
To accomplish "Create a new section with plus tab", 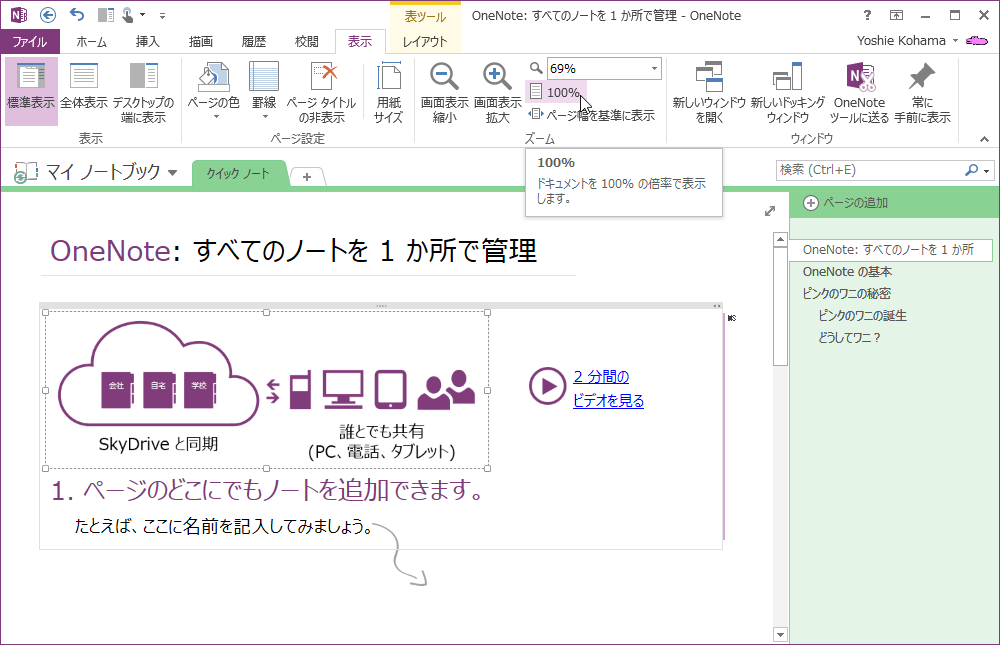I will [307, 177].
